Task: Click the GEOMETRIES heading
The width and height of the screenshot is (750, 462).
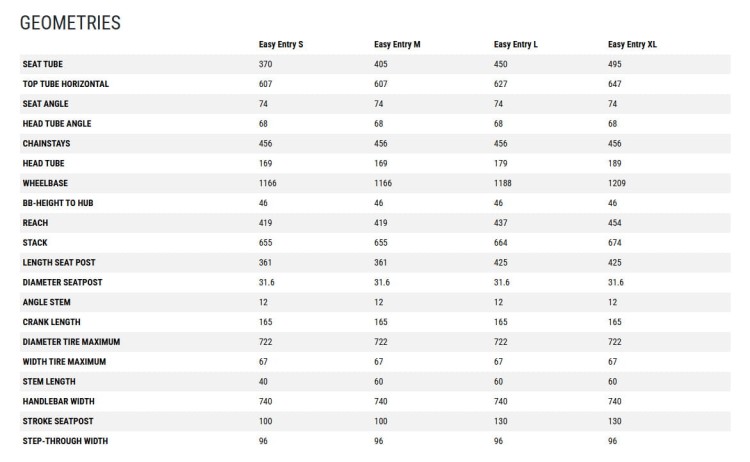Action: (70, 23)
